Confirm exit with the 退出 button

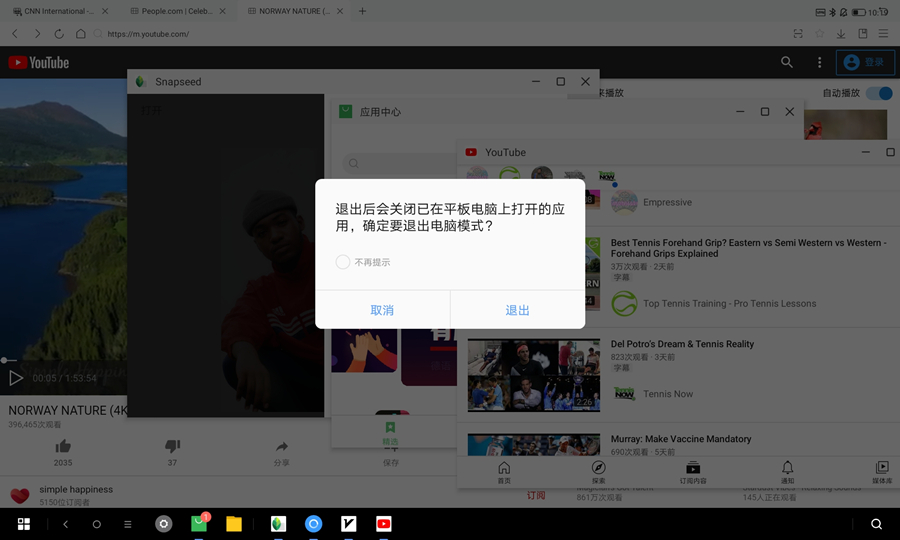coord(517,310)
